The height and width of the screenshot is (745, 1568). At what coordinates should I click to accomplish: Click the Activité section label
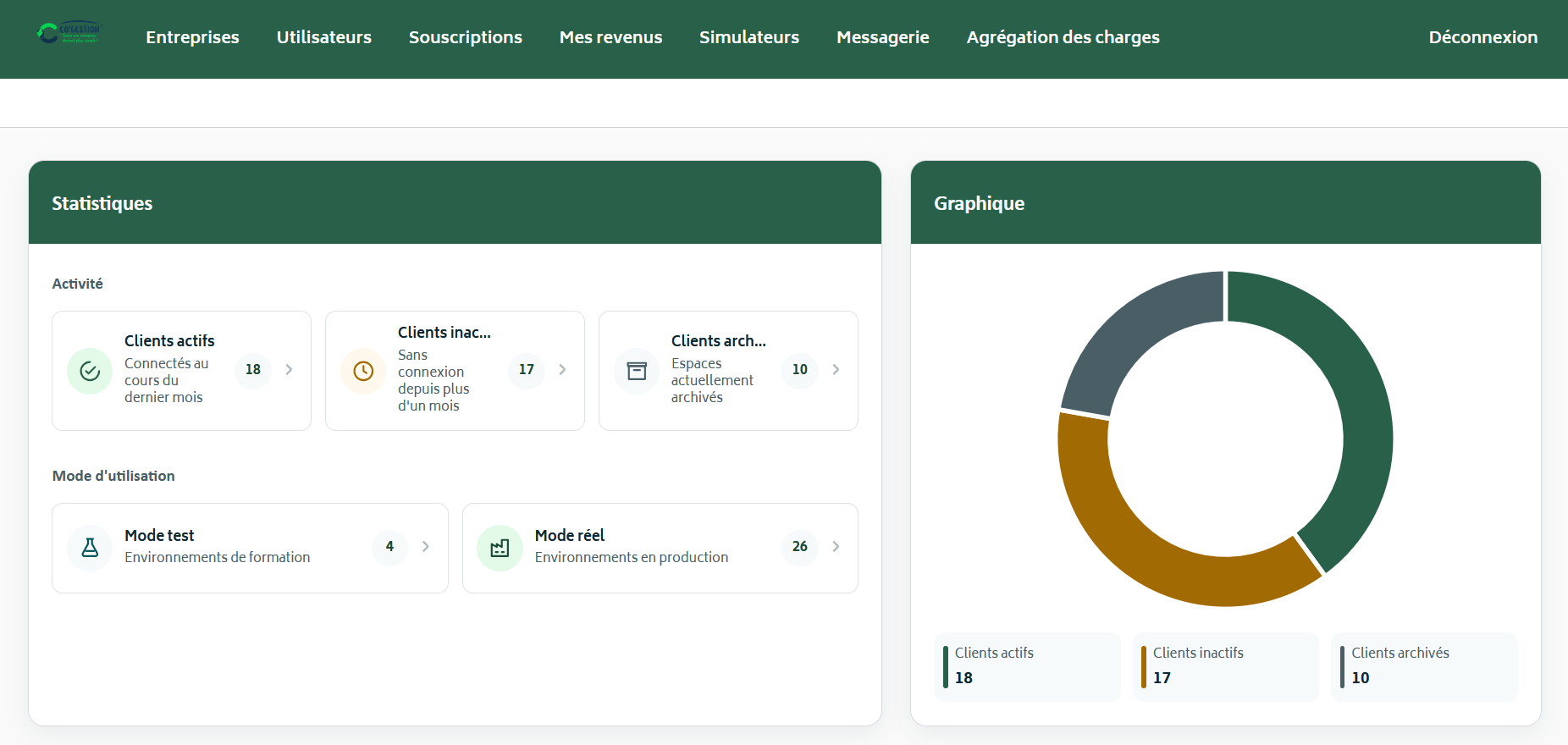click(78, 284)
